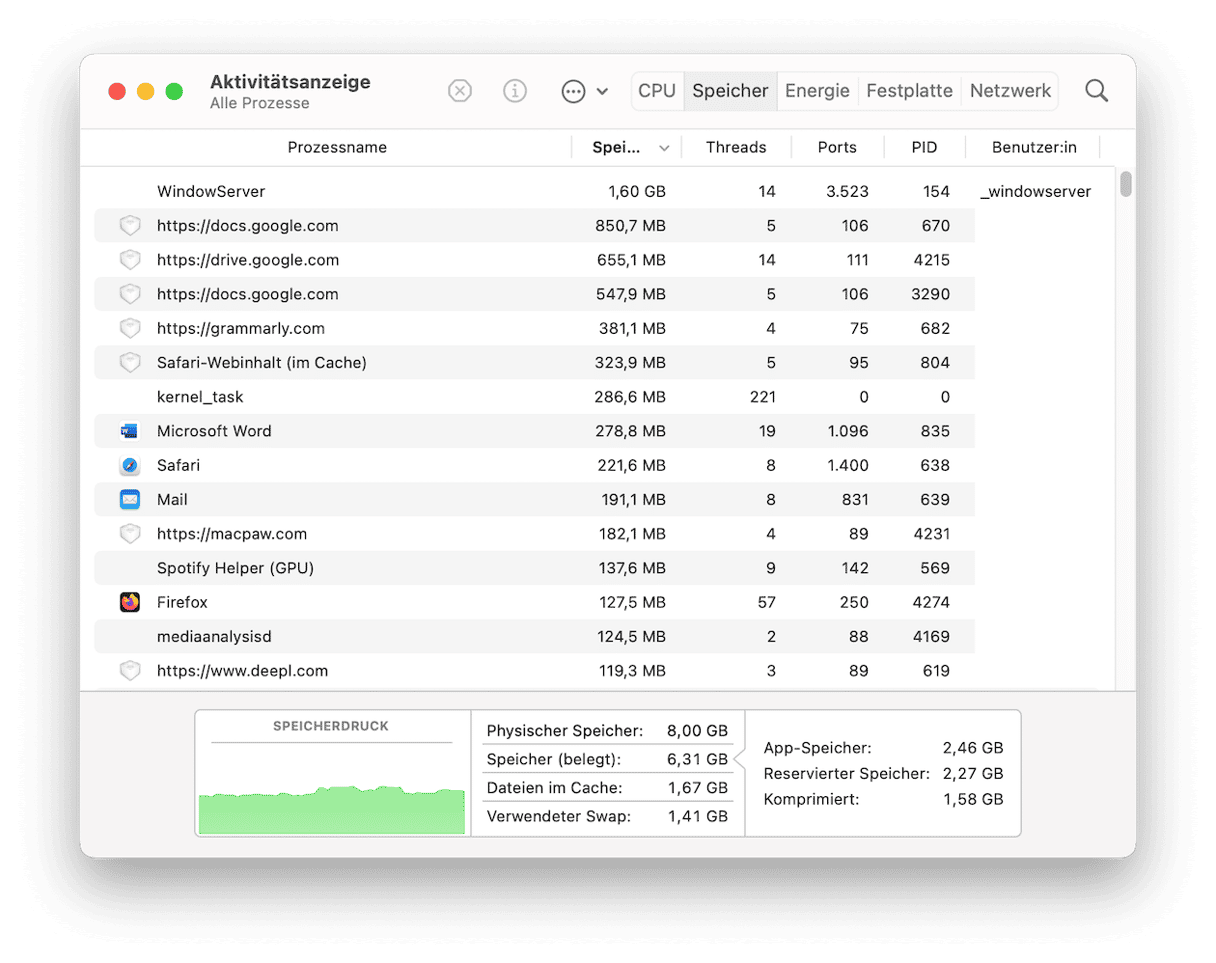Click the stop process X icon
The height and width of the screenshot is (963, 1216).
(459, 91)
